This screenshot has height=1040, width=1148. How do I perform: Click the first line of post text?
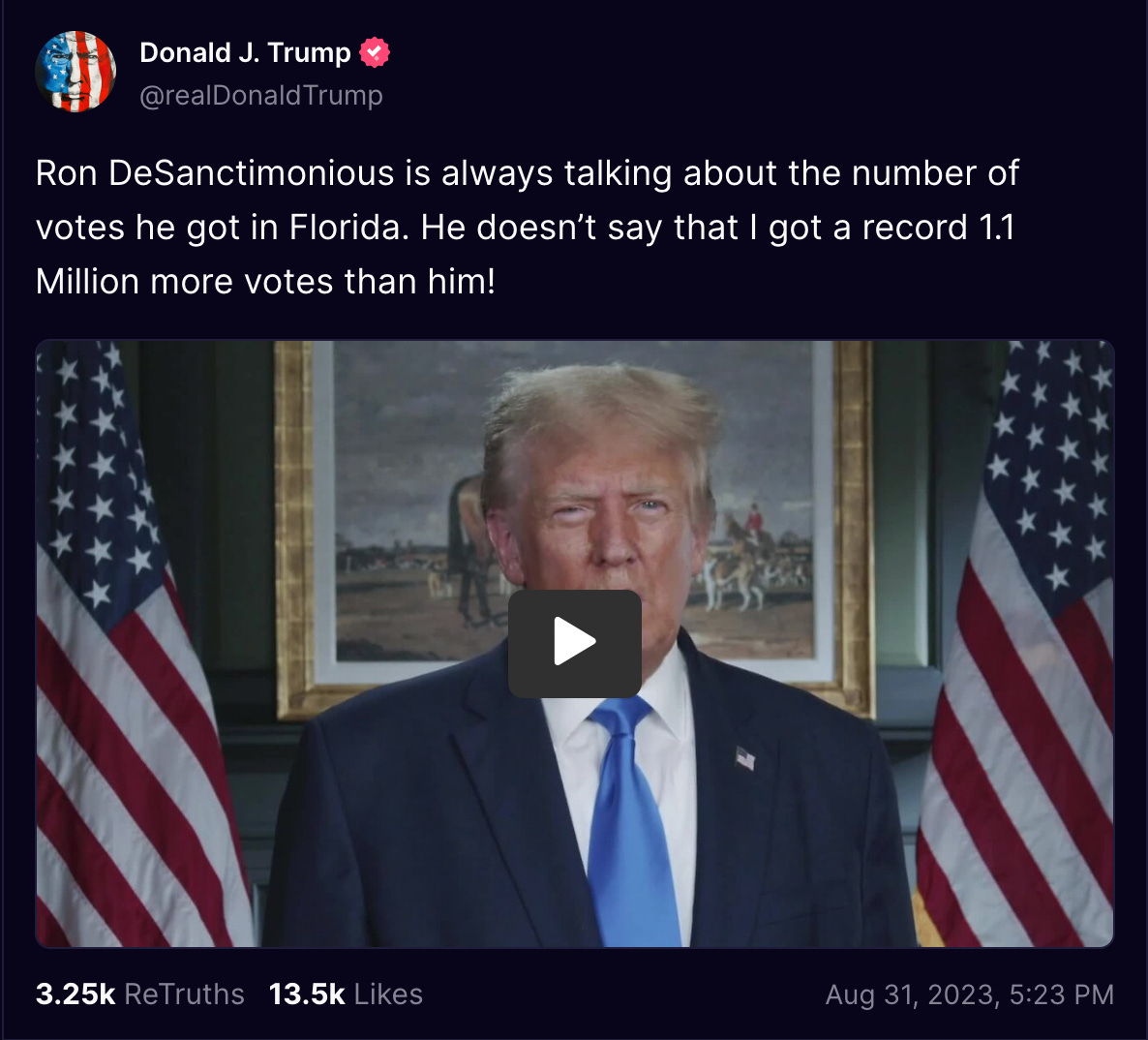528,172
